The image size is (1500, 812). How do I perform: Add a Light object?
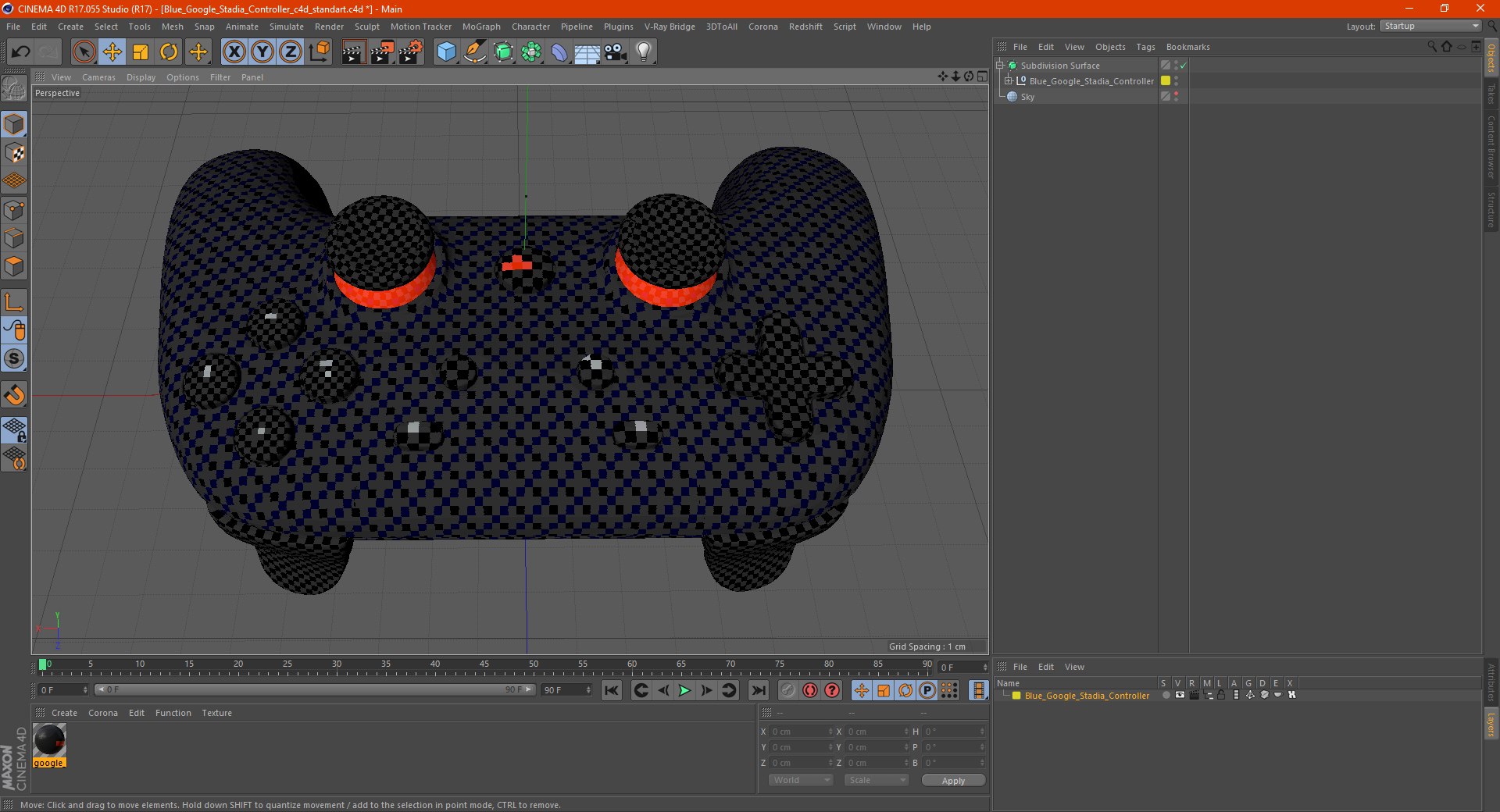coord(644,52)
